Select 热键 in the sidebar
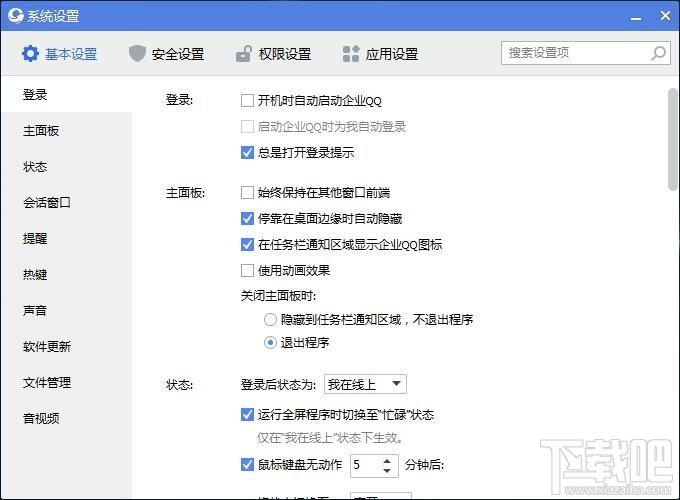Screen dimensions: 680x500 click(66, 275)
